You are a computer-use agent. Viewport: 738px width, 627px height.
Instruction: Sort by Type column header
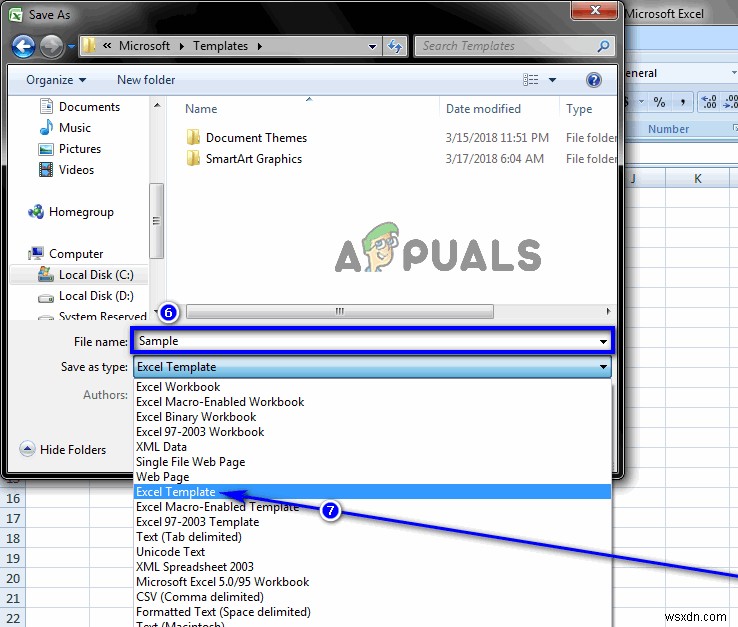tap(579, 109)
